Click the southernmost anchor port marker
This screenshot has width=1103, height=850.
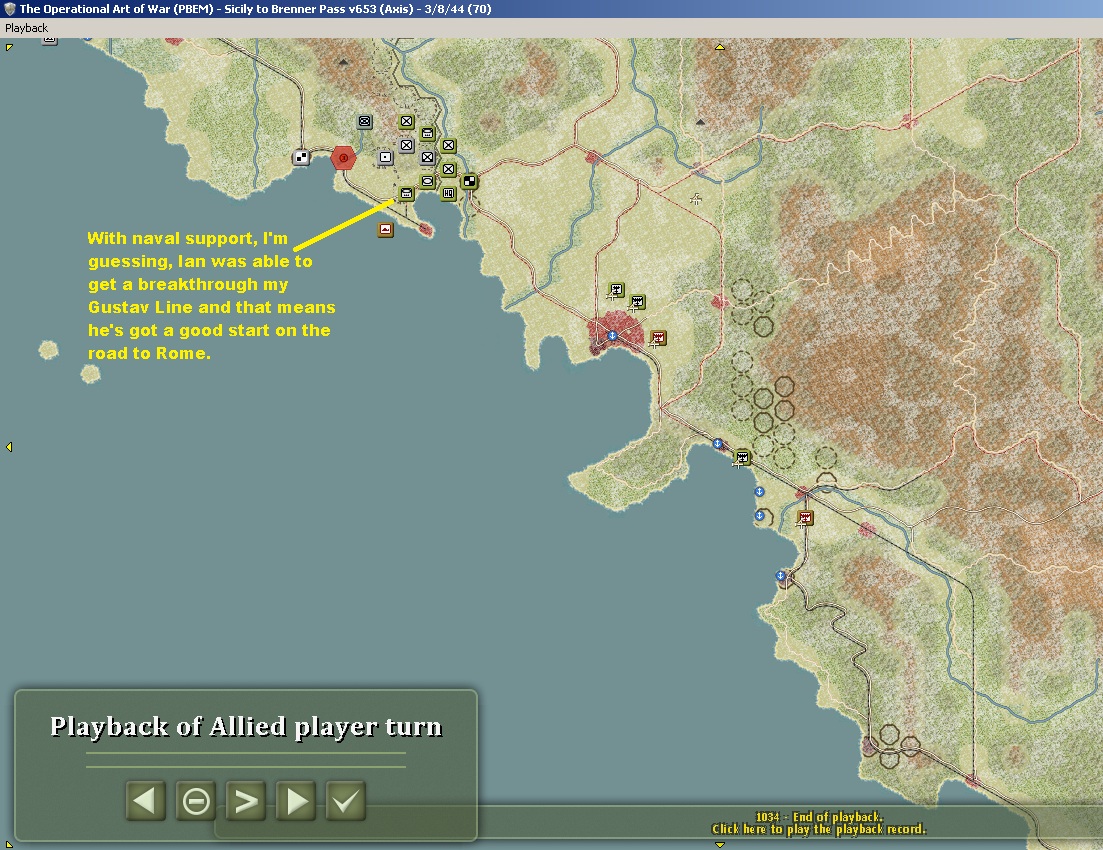[780, 576]
